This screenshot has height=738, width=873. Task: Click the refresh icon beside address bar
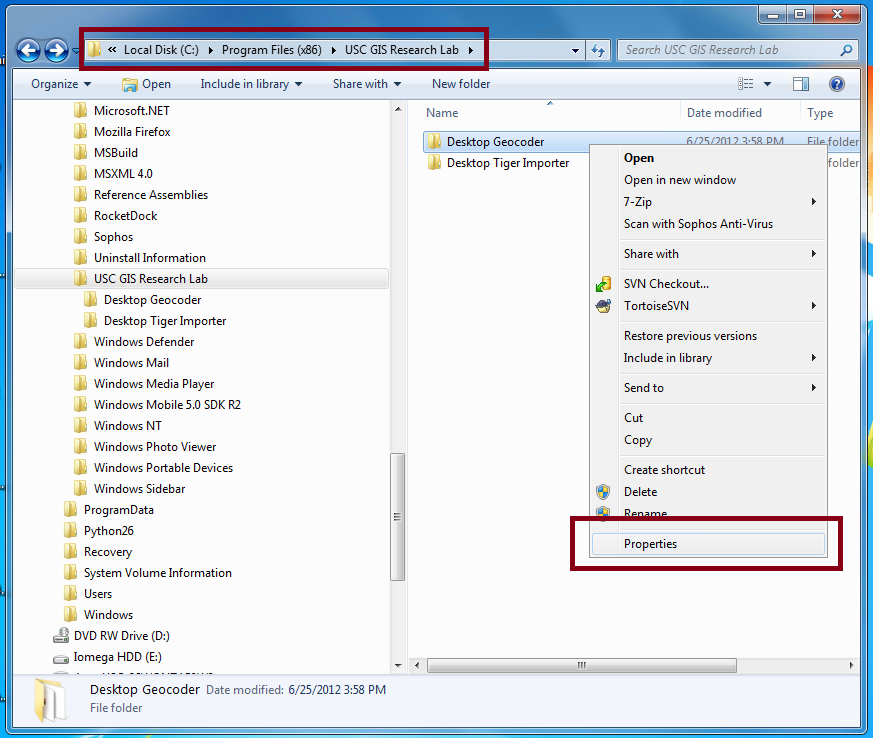coord(599,50)
